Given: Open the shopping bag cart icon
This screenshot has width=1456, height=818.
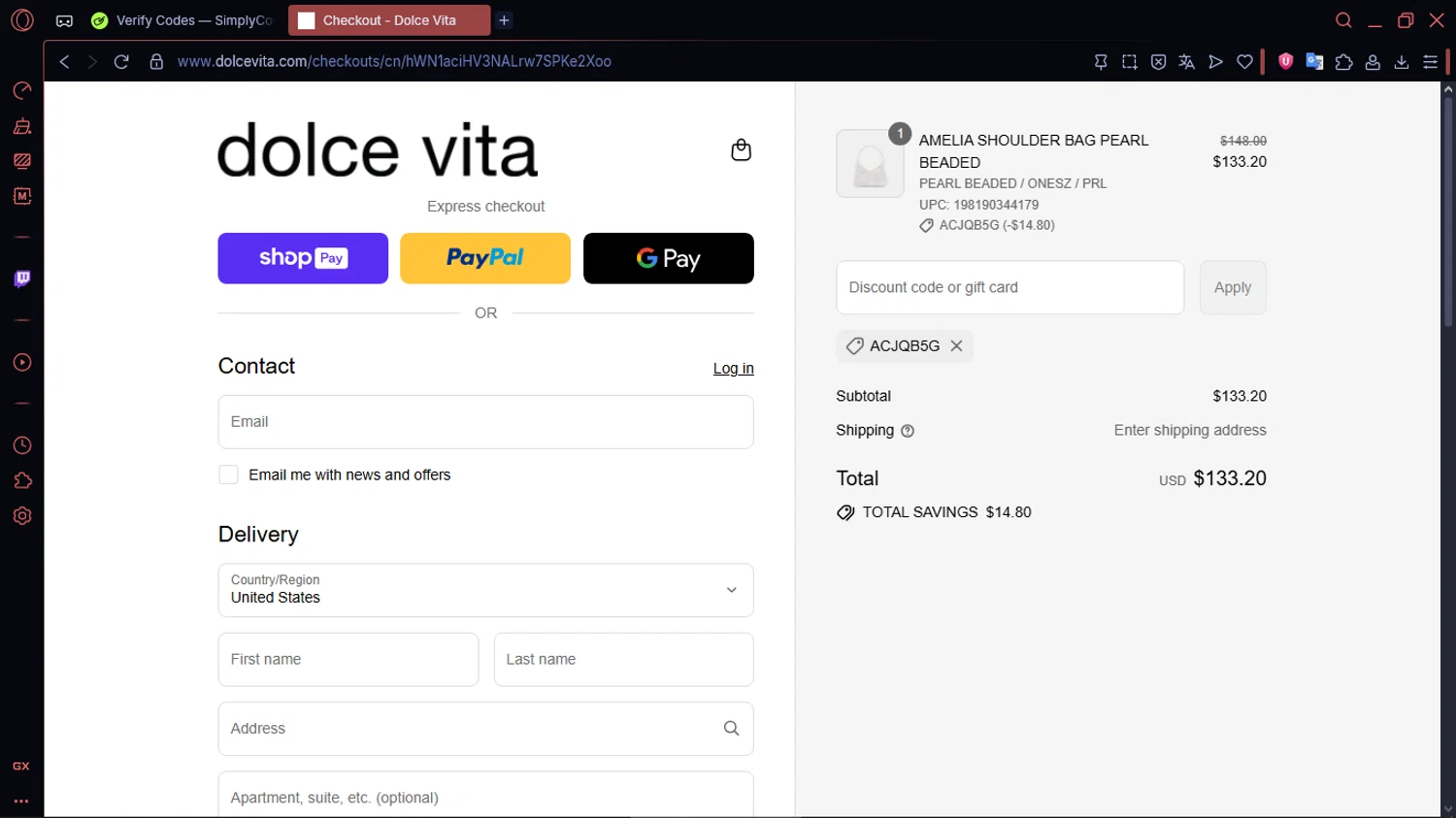Looking at the screenshot, I should coord(741,150).
